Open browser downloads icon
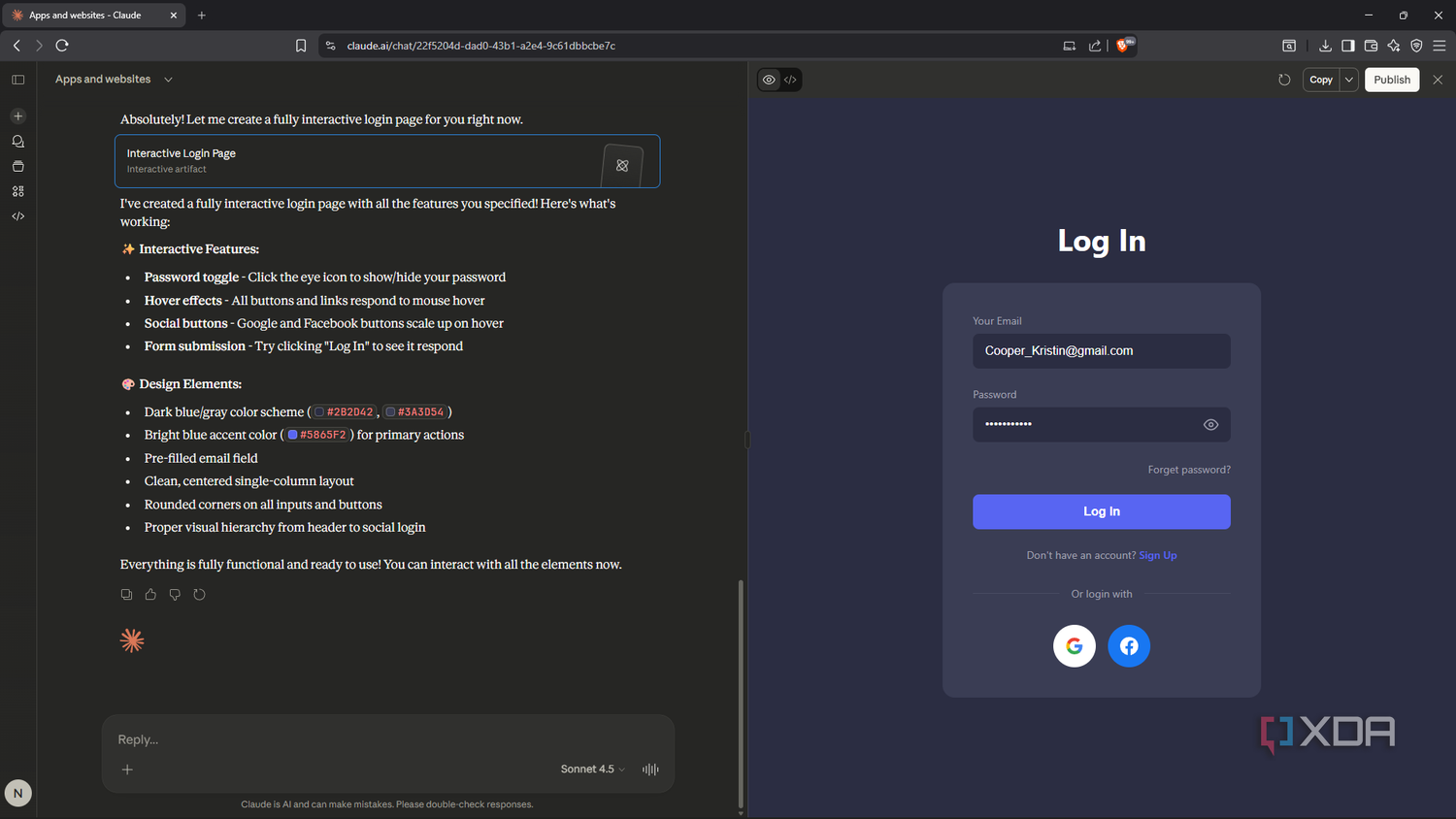Screen dimensions: 1456x819 coord(1325,46)
